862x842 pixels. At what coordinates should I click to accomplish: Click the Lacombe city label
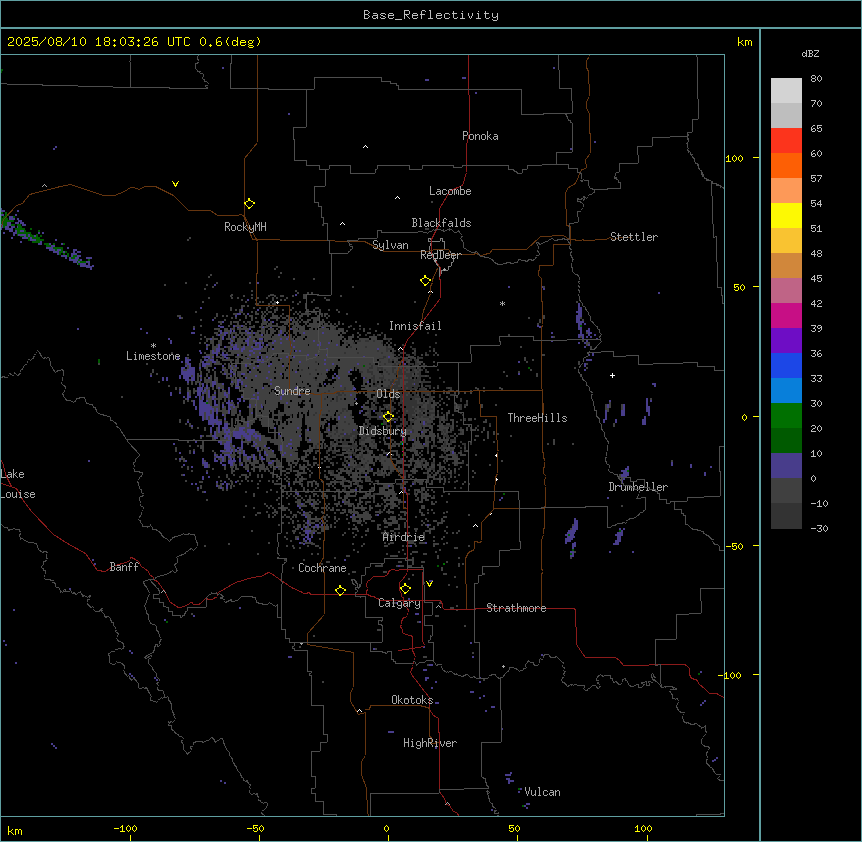click(450, 191)
